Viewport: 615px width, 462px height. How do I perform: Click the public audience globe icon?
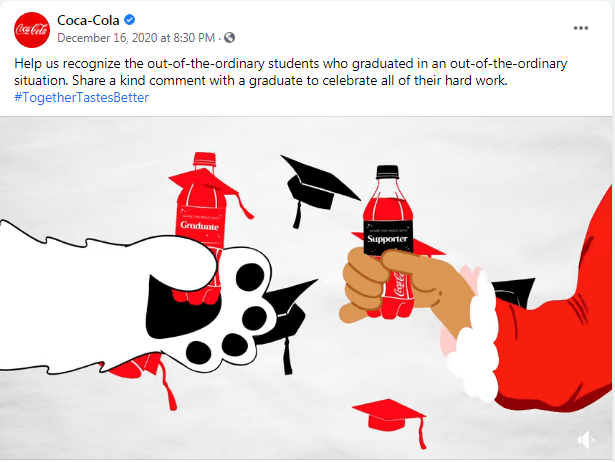[230, 38]
